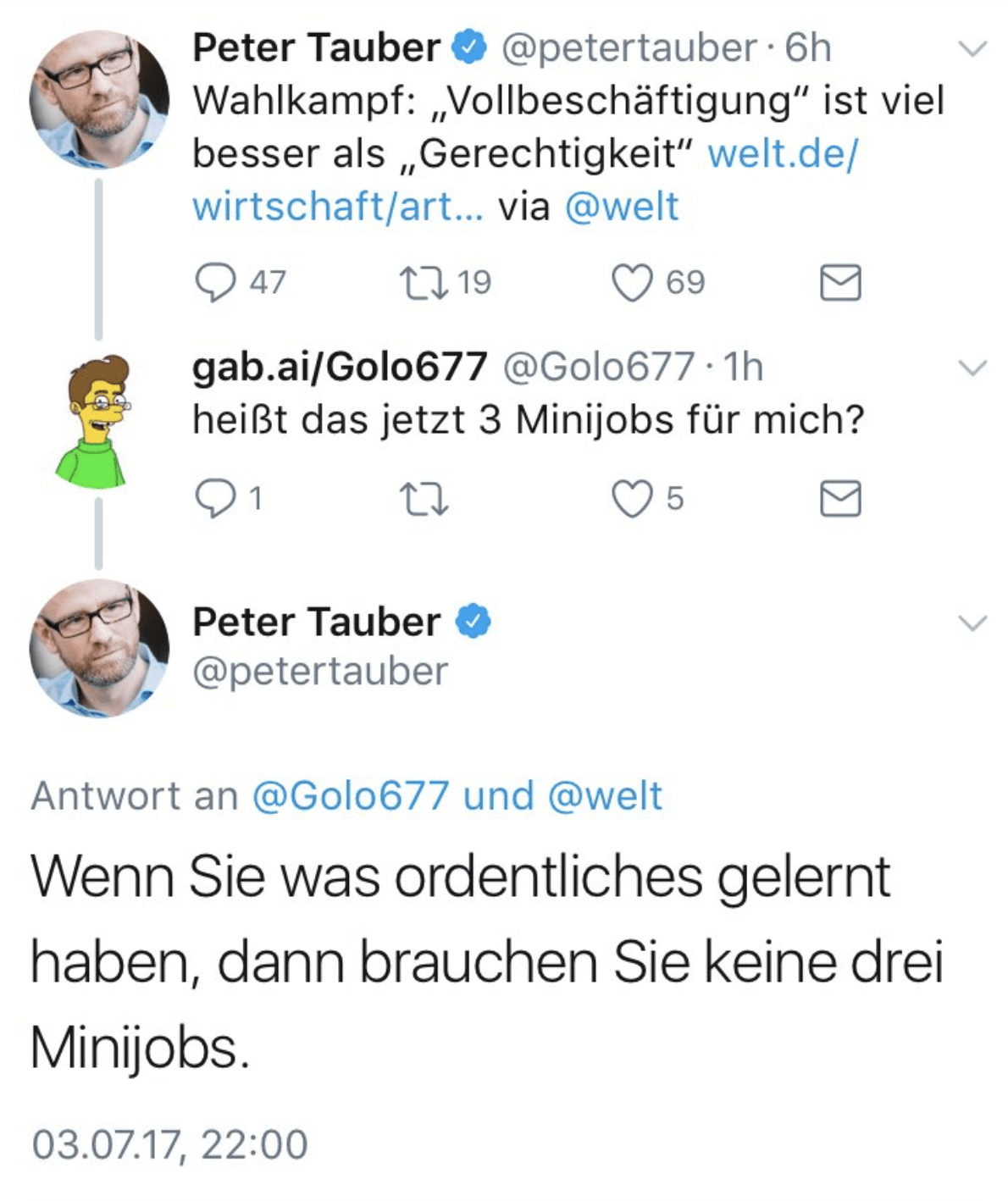Send first tweet via direct message

click(x=840, y=283)
